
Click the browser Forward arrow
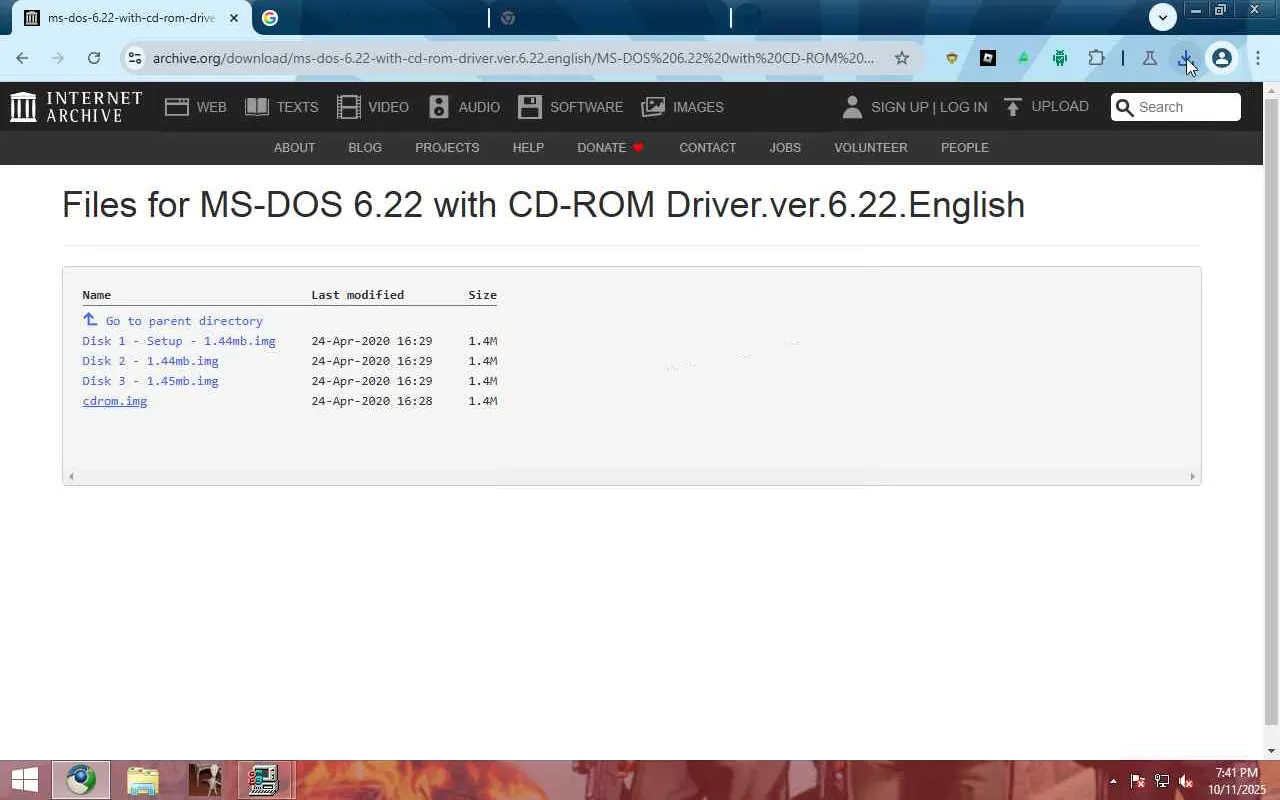[x=58, y=58]
